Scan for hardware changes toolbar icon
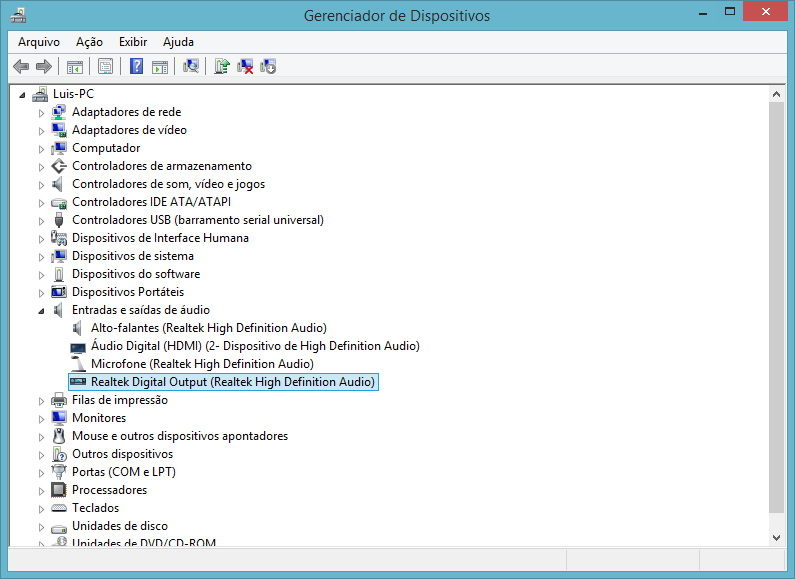The width and height of the screenshot is (795, 579). (x=191, y=66)
